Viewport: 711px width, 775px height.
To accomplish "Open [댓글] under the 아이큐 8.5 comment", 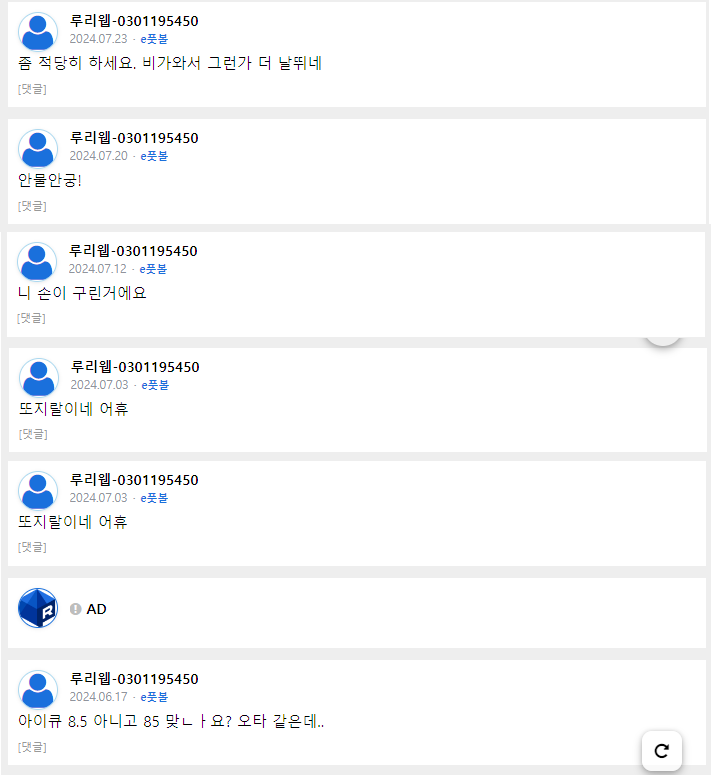I will coord(32,747).
